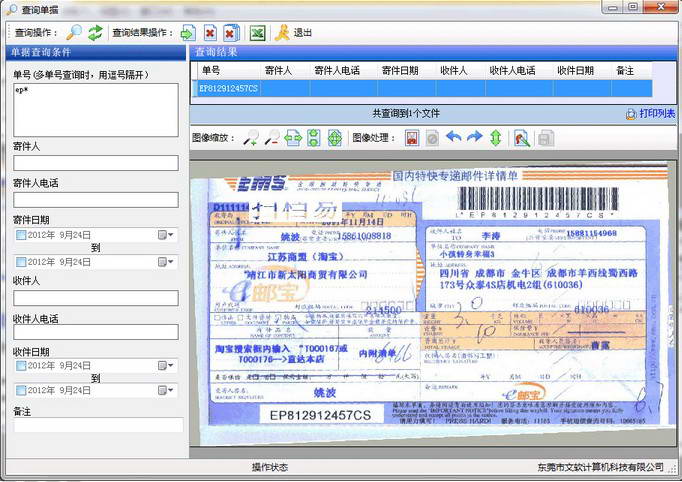Viewport: 682px width, 482px height.
Task: Click the 查询结果 panel header
Action: [433, 52]
